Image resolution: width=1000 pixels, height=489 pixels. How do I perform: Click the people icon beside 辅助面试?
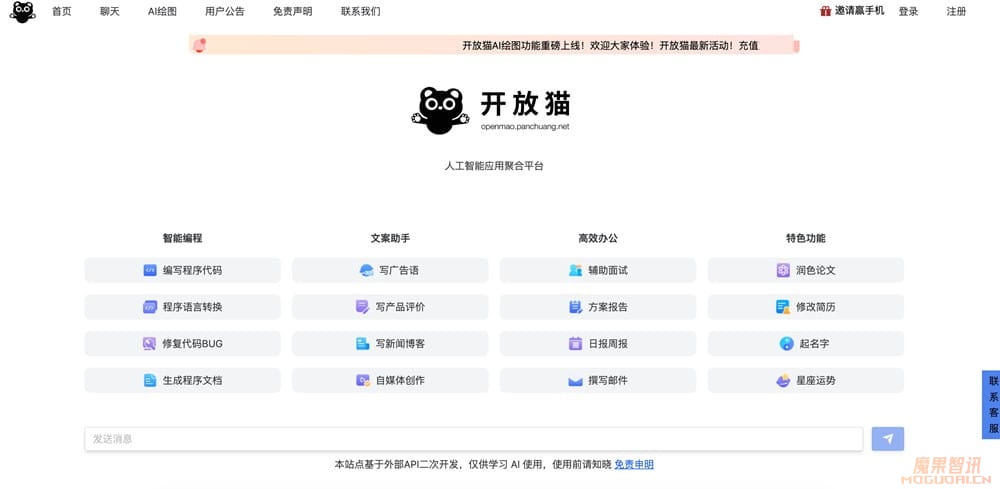pos(575,270)
